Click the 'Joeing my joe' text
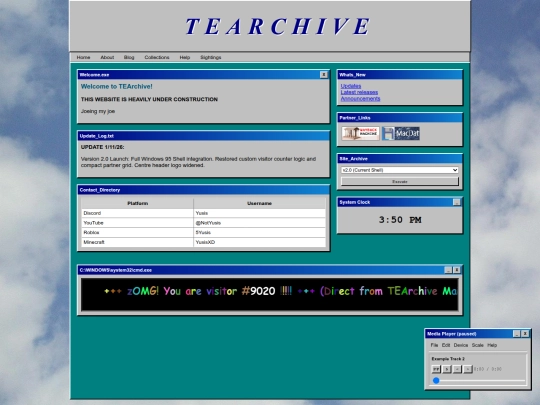Image resolution: width=540 pixels, height=405 pixels. coord(98,111)
